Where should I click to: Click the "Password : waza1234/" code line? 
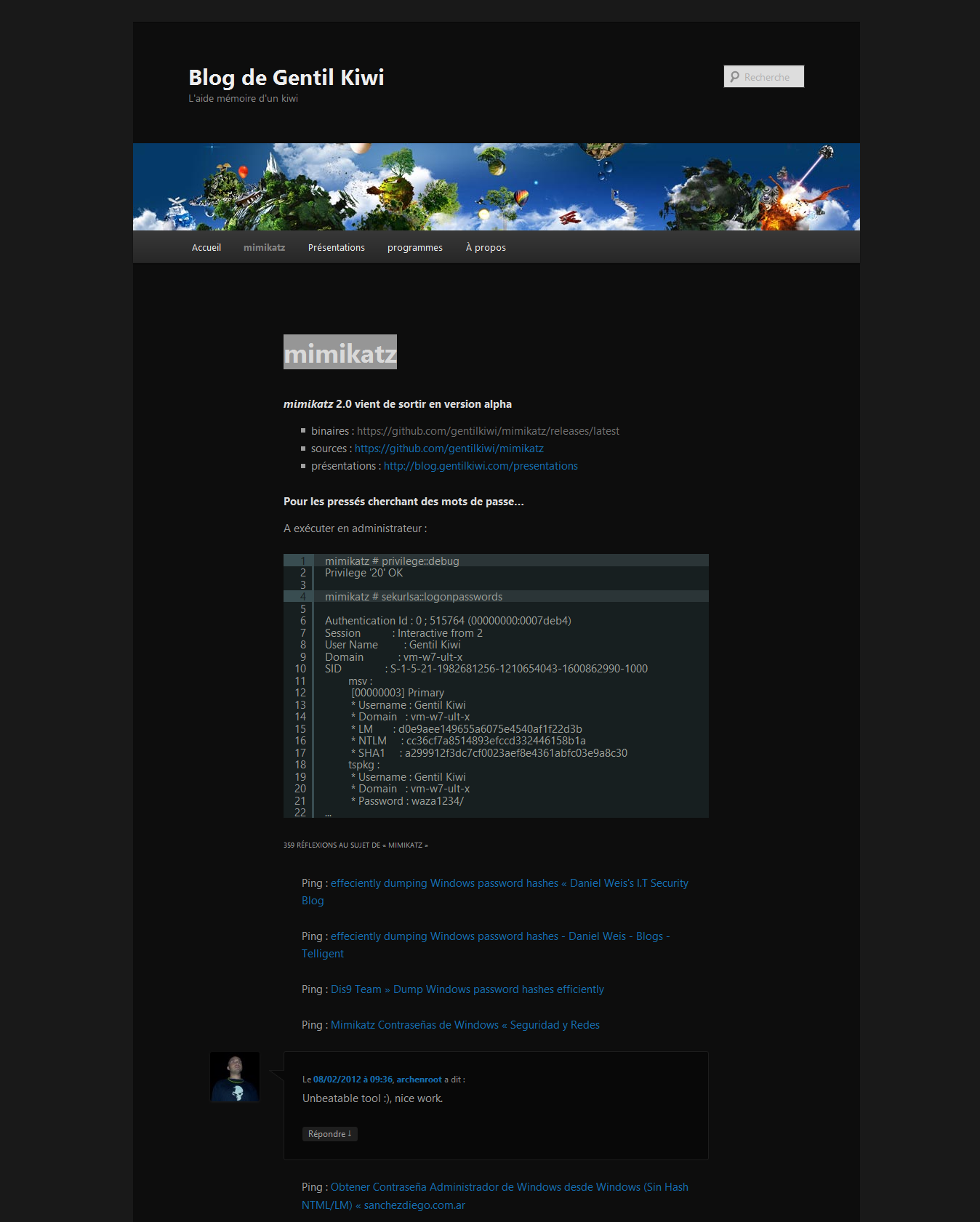click(407, 801)
